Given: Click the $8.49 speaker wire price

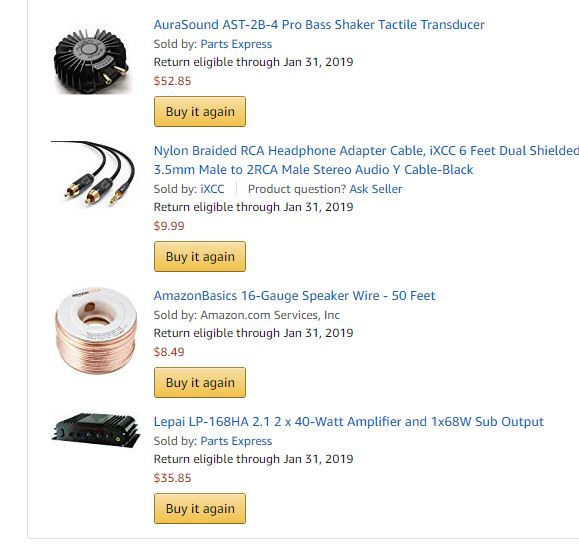Looking at the screenshot, I should (x=169, y=352).
